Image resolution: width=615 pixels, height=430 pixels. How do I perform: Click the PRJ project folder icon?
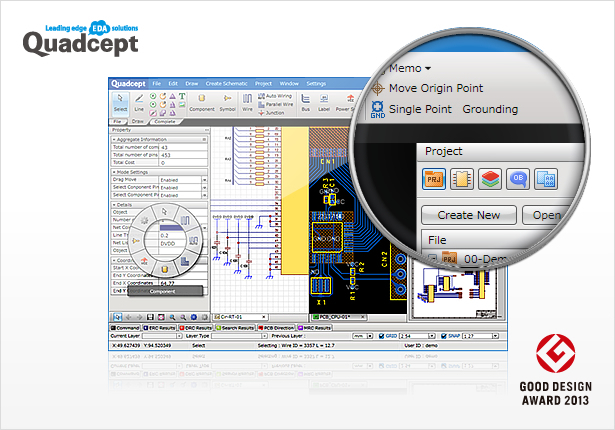(x=434, y=179)
